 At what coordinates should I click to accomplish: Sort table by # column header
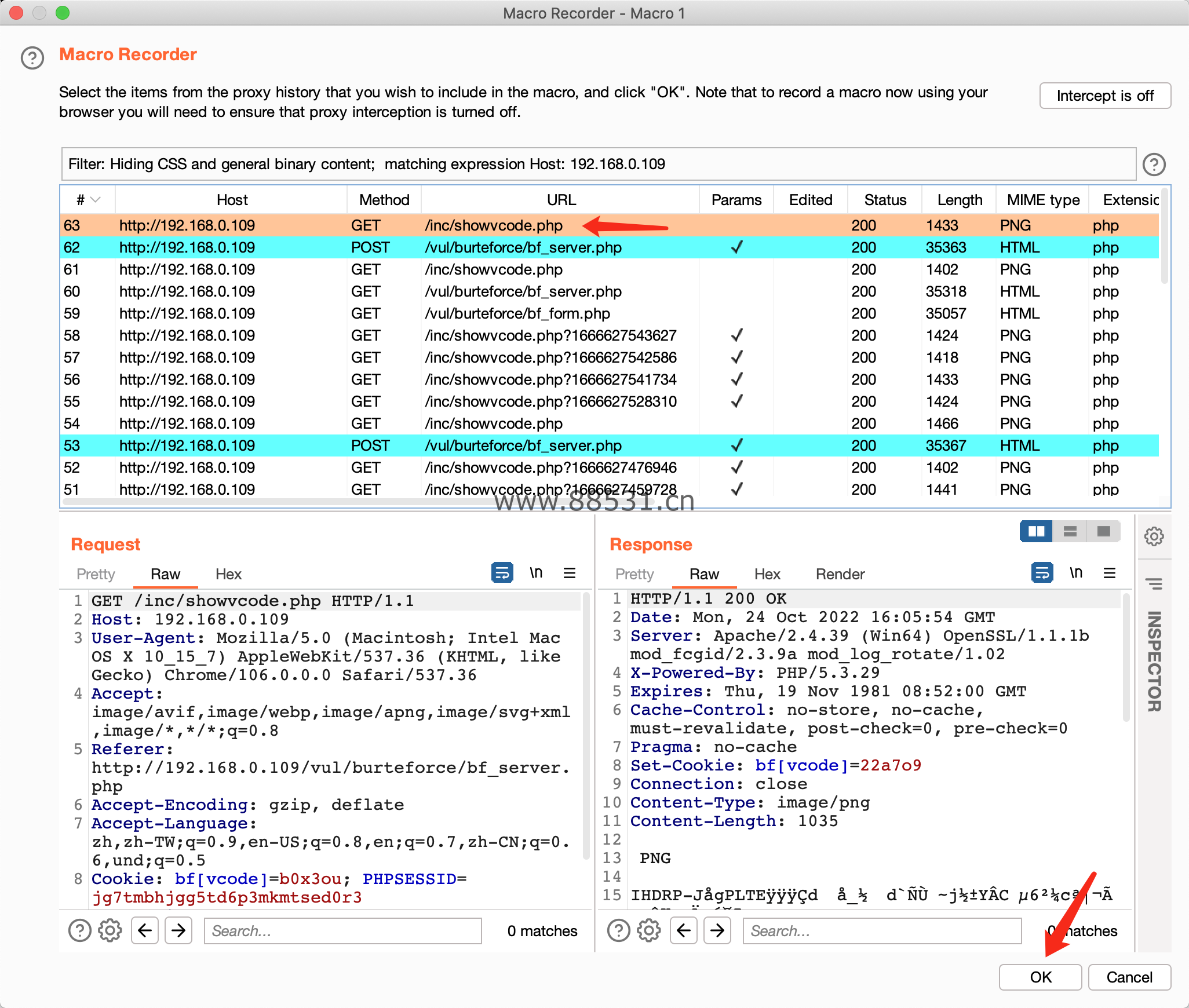pos(87,200)
